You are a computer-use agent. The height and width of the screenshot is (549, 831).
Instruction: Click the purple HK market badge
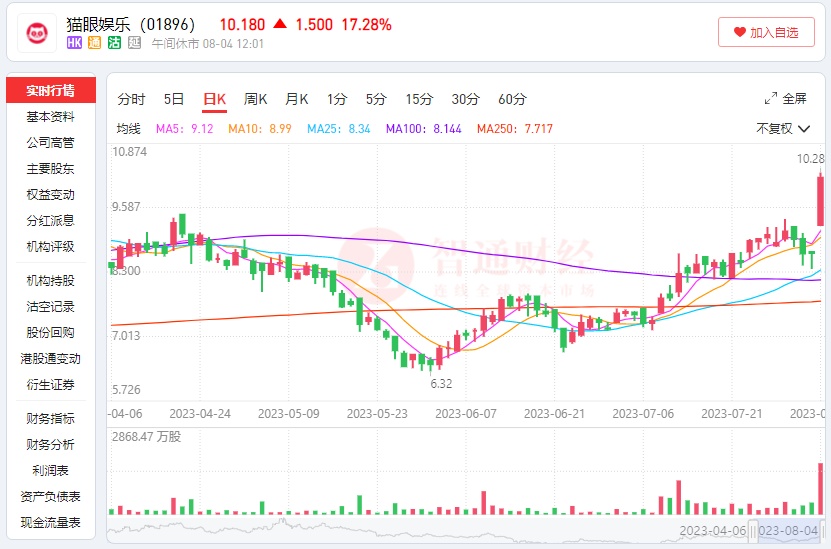point(74,43)
